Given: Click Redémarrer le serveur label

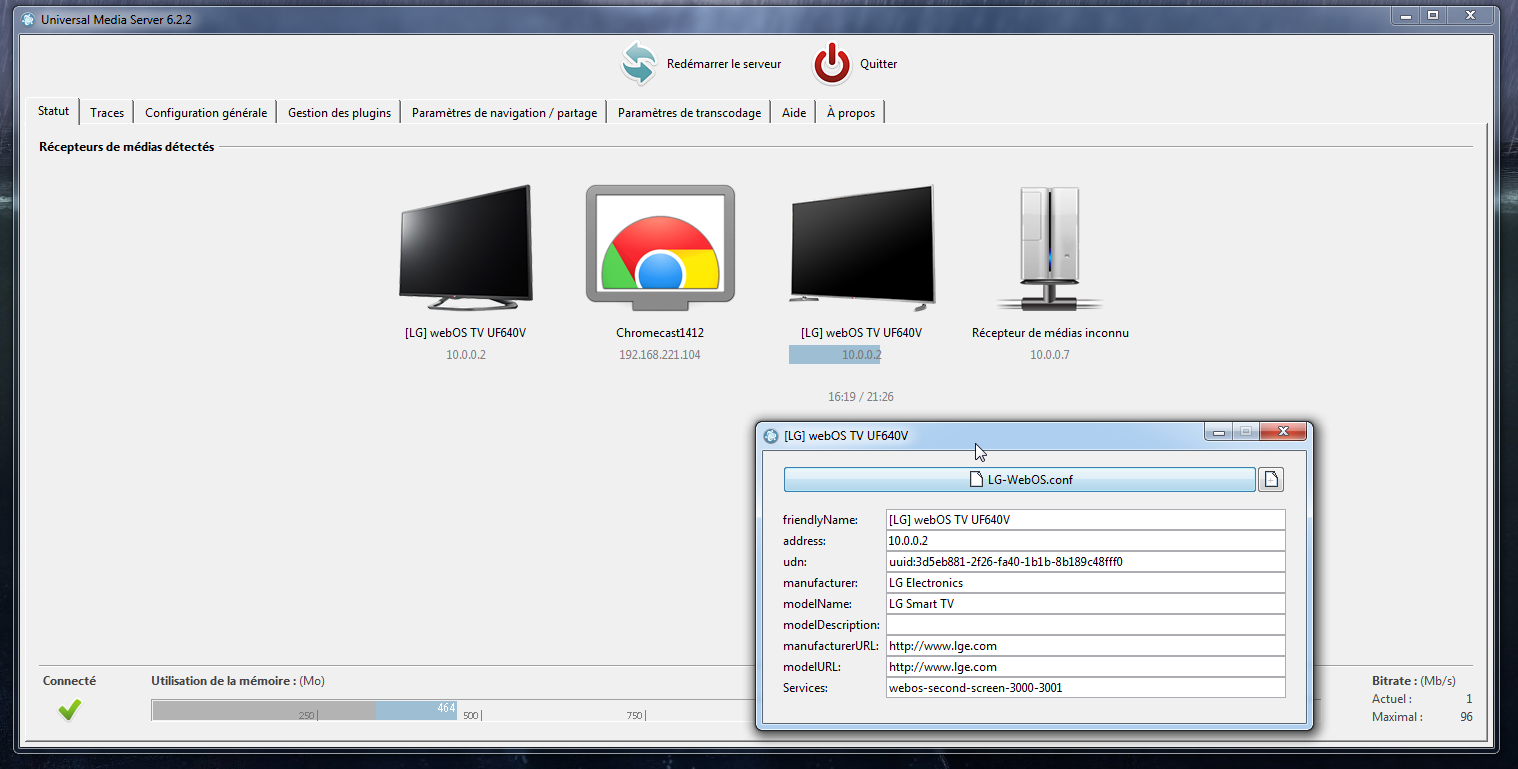Looking at the screenshot, I should tap(724, 64).
